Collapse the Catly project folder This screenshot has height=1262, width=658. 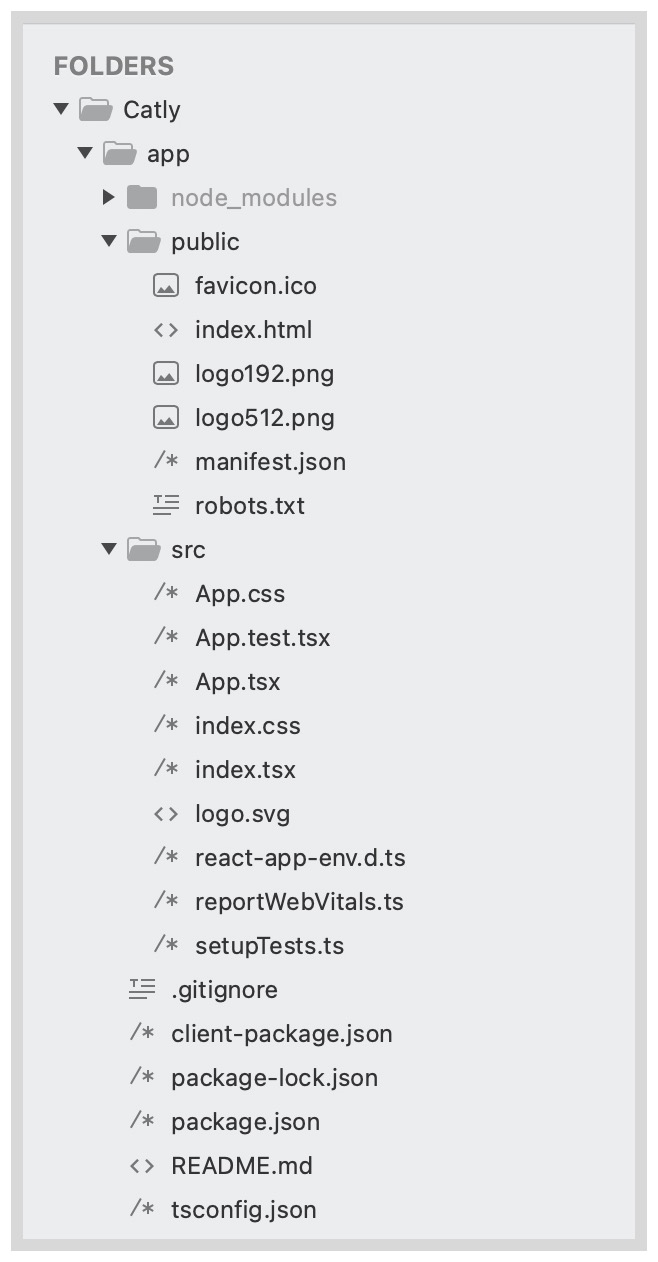click(63, 109)
